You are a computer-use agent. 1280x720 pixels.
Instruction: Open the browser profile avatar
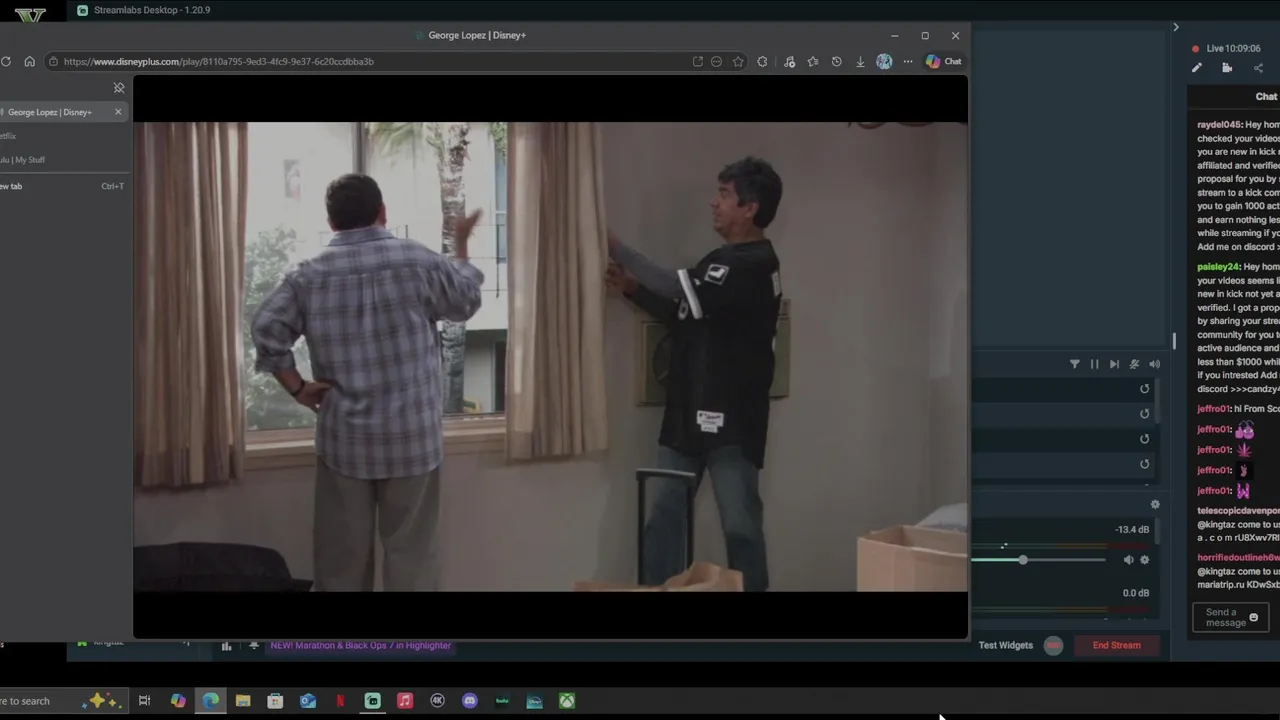tap(884, 61)
